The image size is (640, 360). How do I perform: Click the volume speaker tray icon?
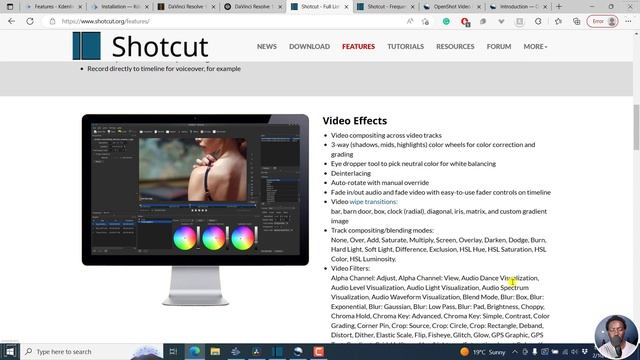coord(575,351)
